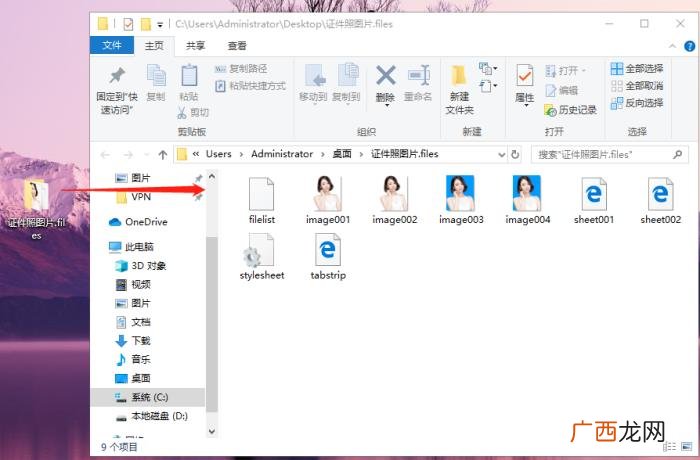Image resolution: width=700 pixels, height=460 pixels.
Task: Click the Delete X icon
Action: (x=385, y=76)
